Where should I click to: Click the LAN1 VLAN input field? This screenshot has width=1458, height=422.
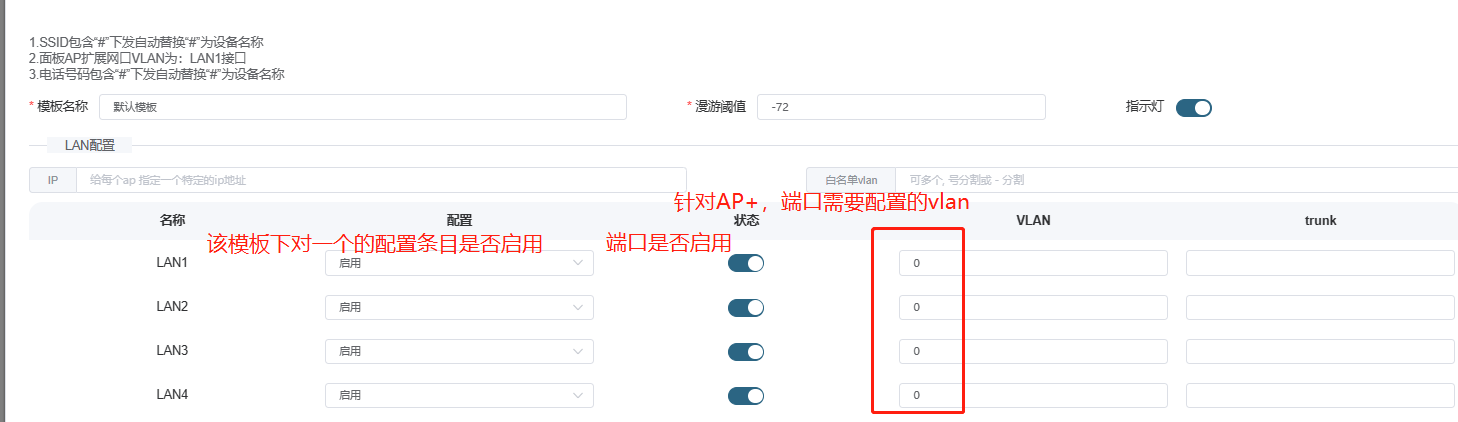1032,263
